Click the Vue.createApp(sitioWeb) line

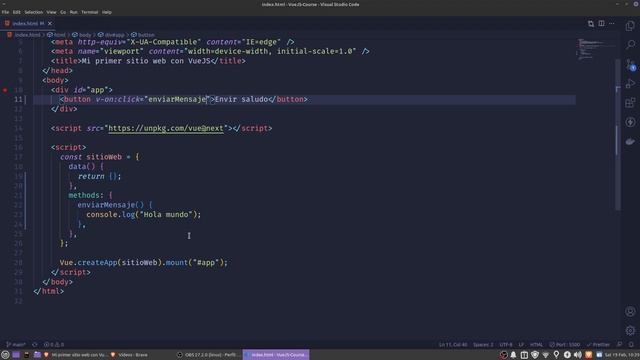coord(144,262)
